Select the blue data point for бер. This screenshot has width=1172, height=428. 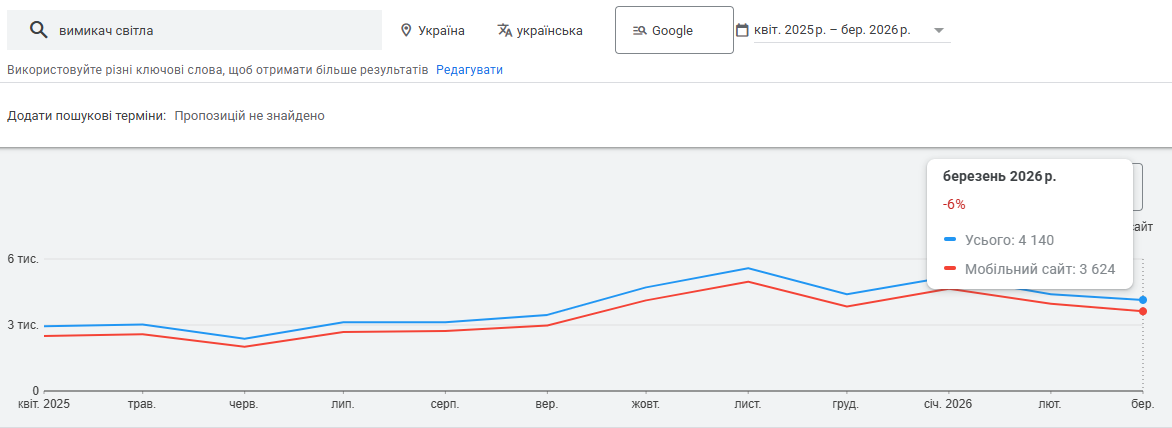(1143, 300)
